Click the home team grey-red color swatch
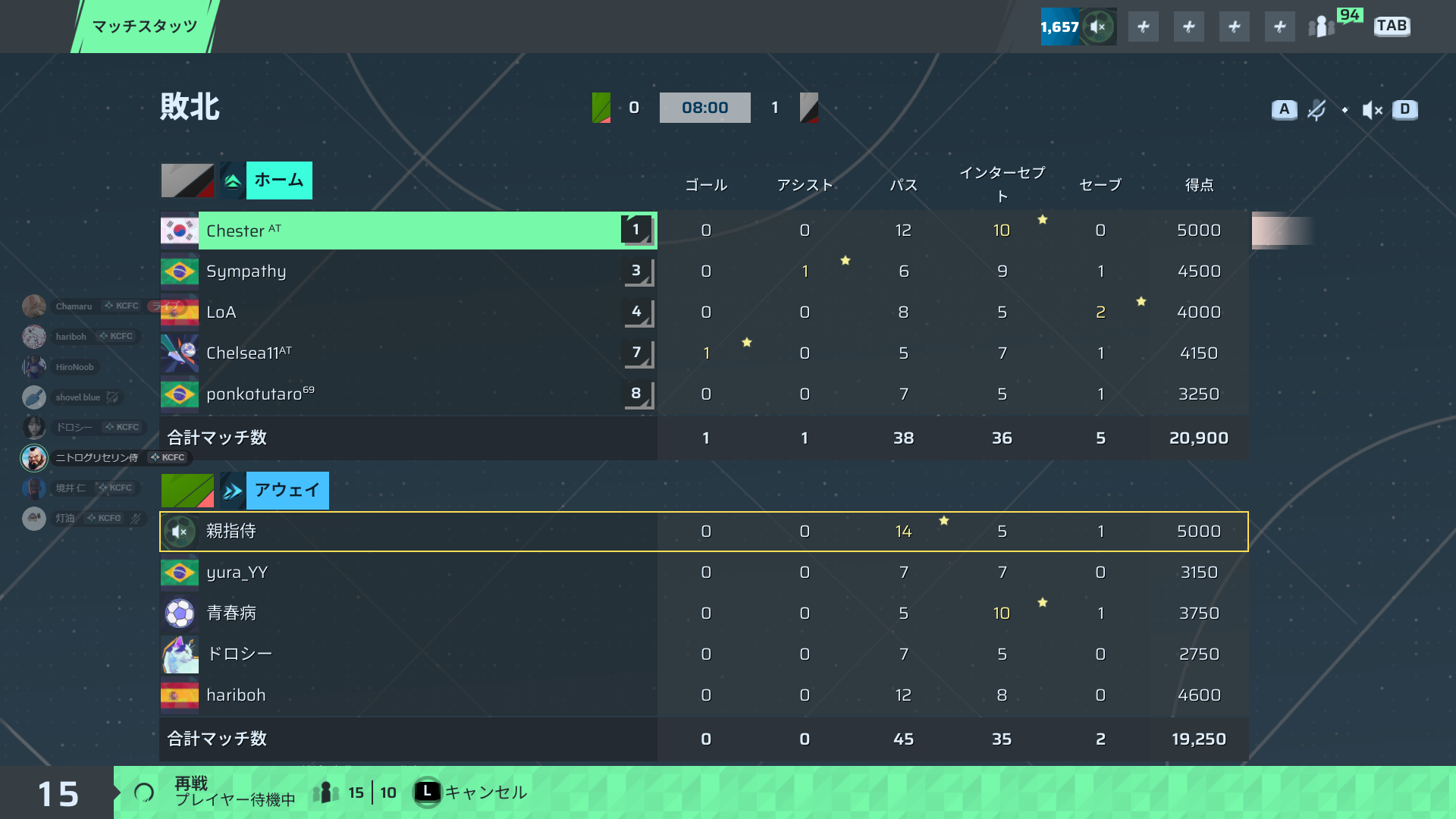This screenshot has height=819, width=1456. pyautogui.click(x=187, y=180)
